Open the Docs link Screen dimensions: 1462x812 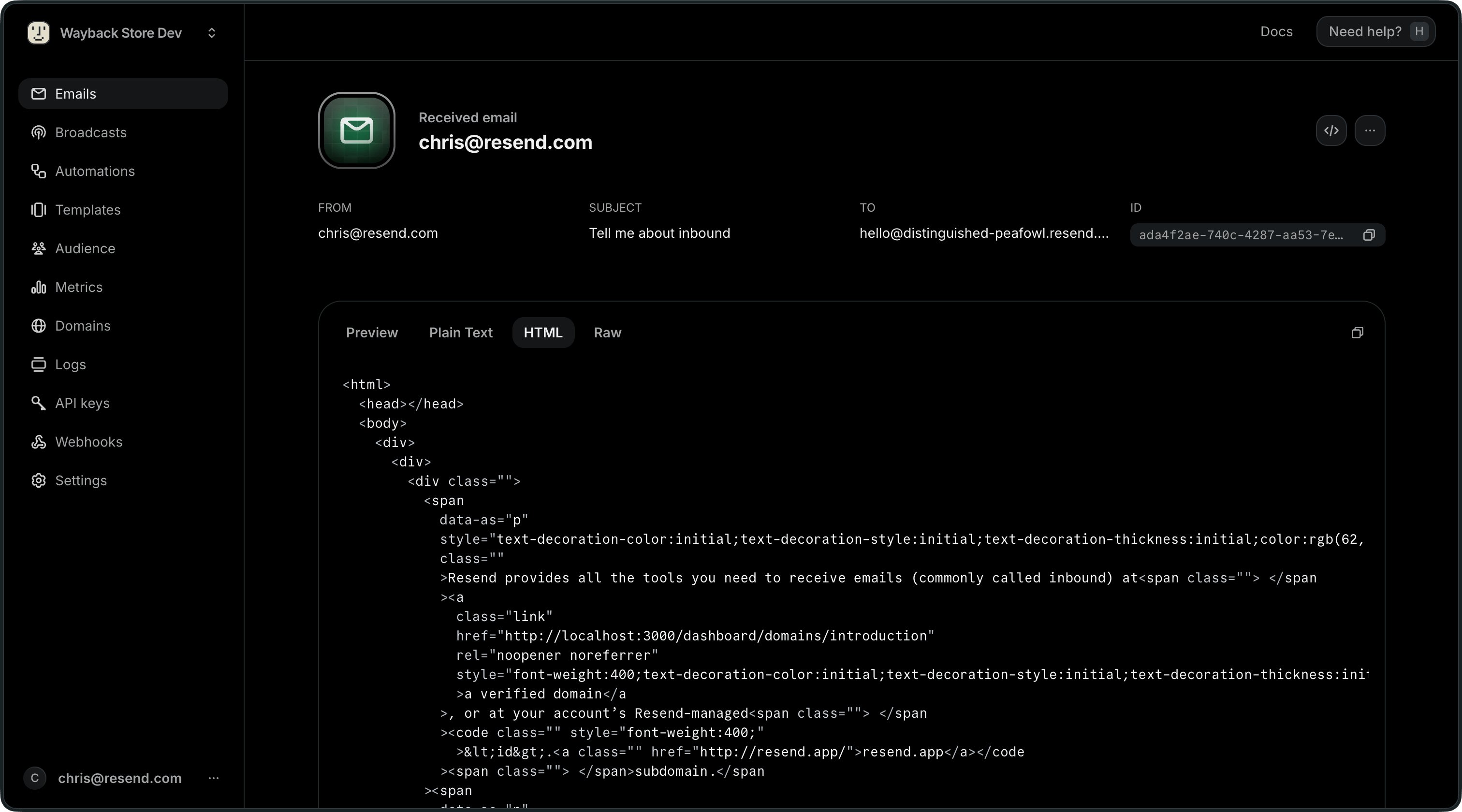point(1276,31)
